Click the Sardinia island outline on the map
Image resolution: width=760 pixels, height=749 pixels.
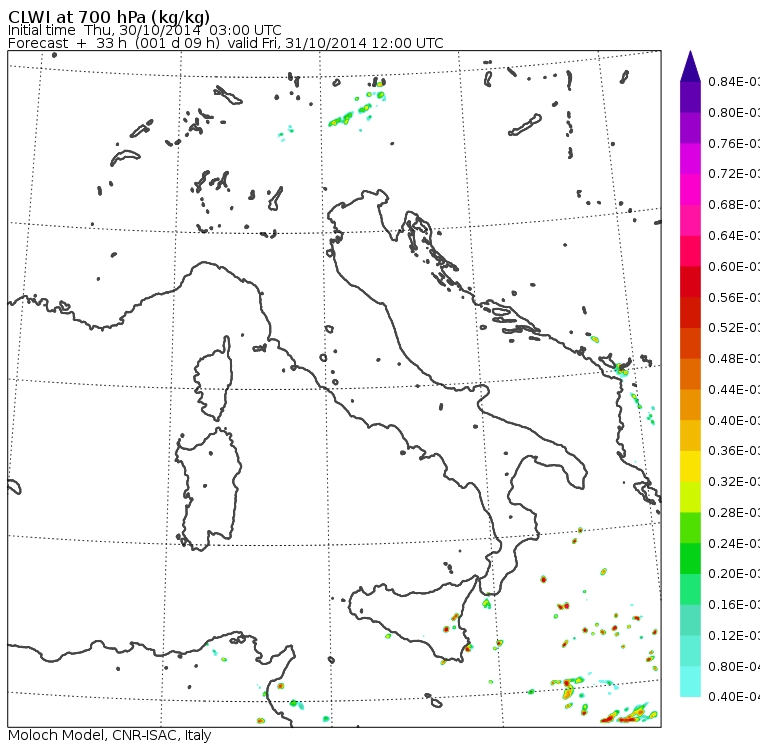pyautogui.click(x=208, y=489)
